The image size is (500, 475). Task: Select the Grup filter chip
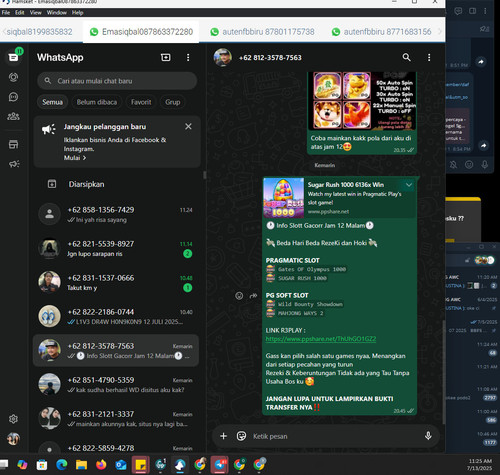[x=173, y=102]
